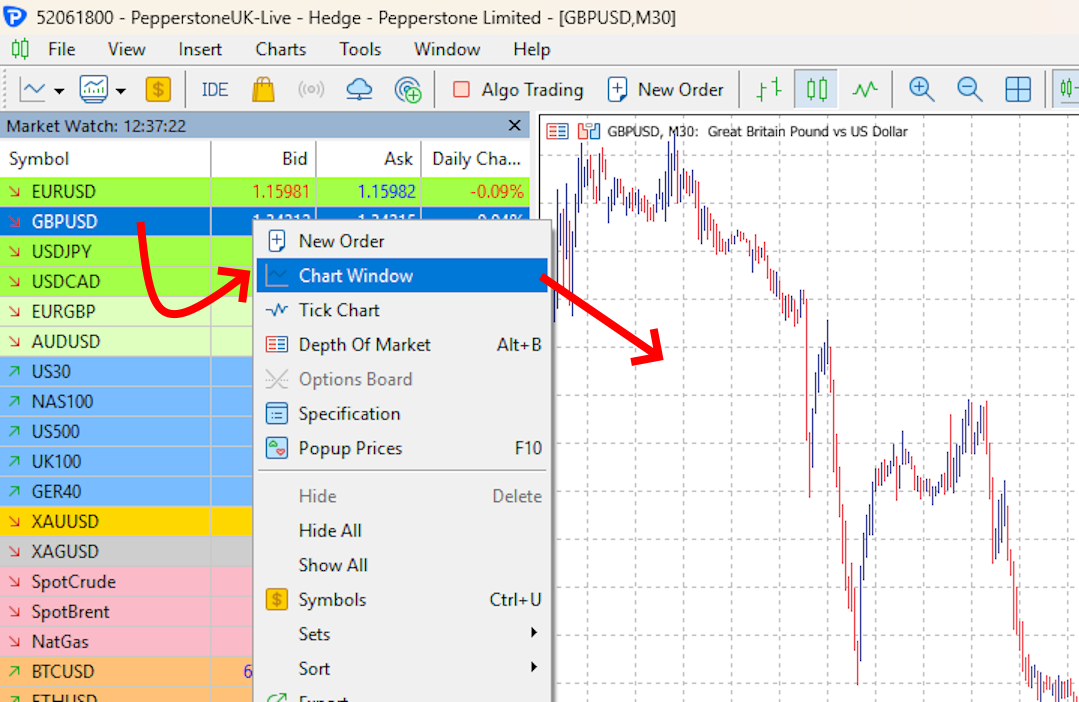This screenshot has width=1079, height=702.
Task: Open the Help menu
Action: 532,50
